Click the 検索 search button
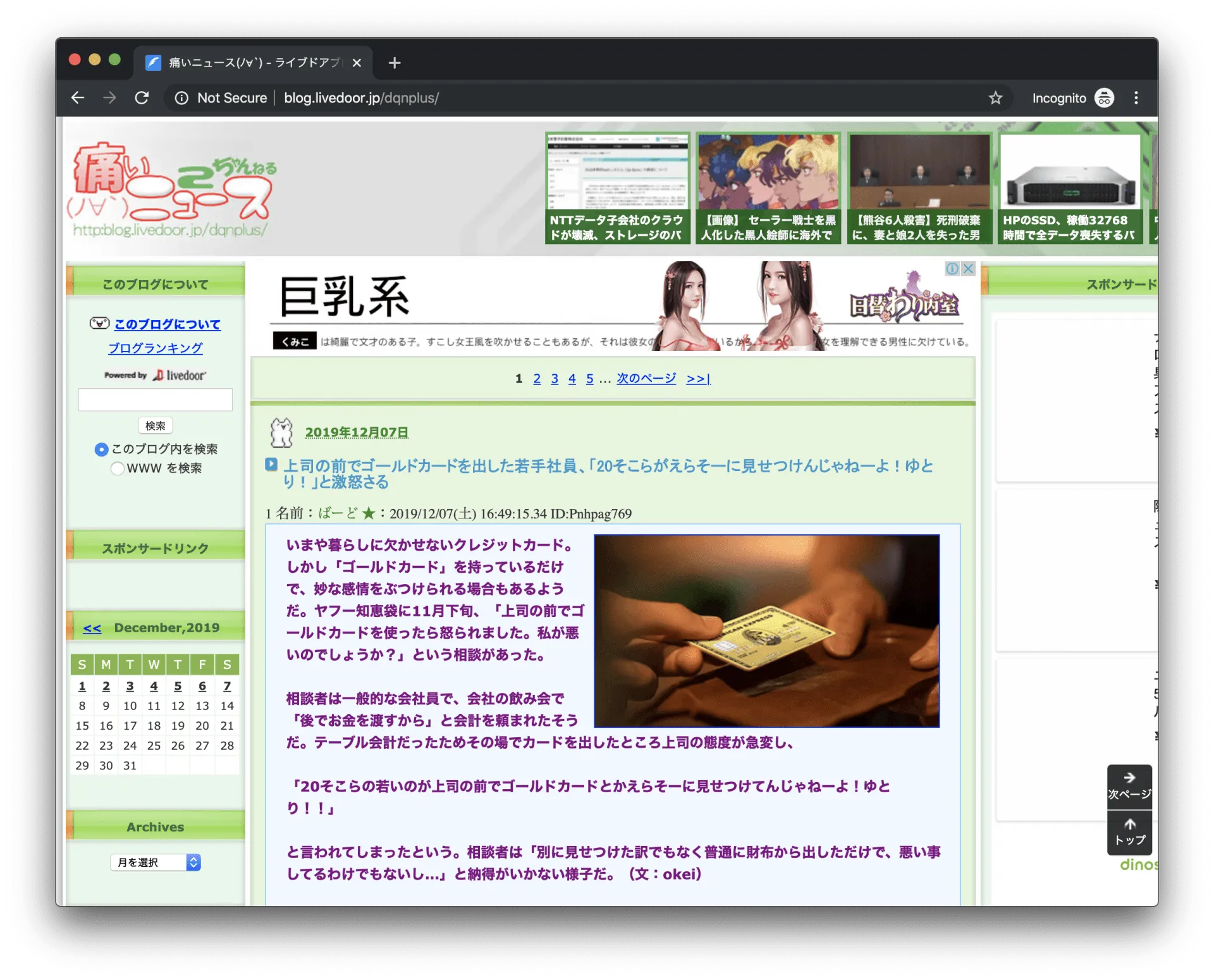This screenshot has height=980, width=1214. point(155,426)
